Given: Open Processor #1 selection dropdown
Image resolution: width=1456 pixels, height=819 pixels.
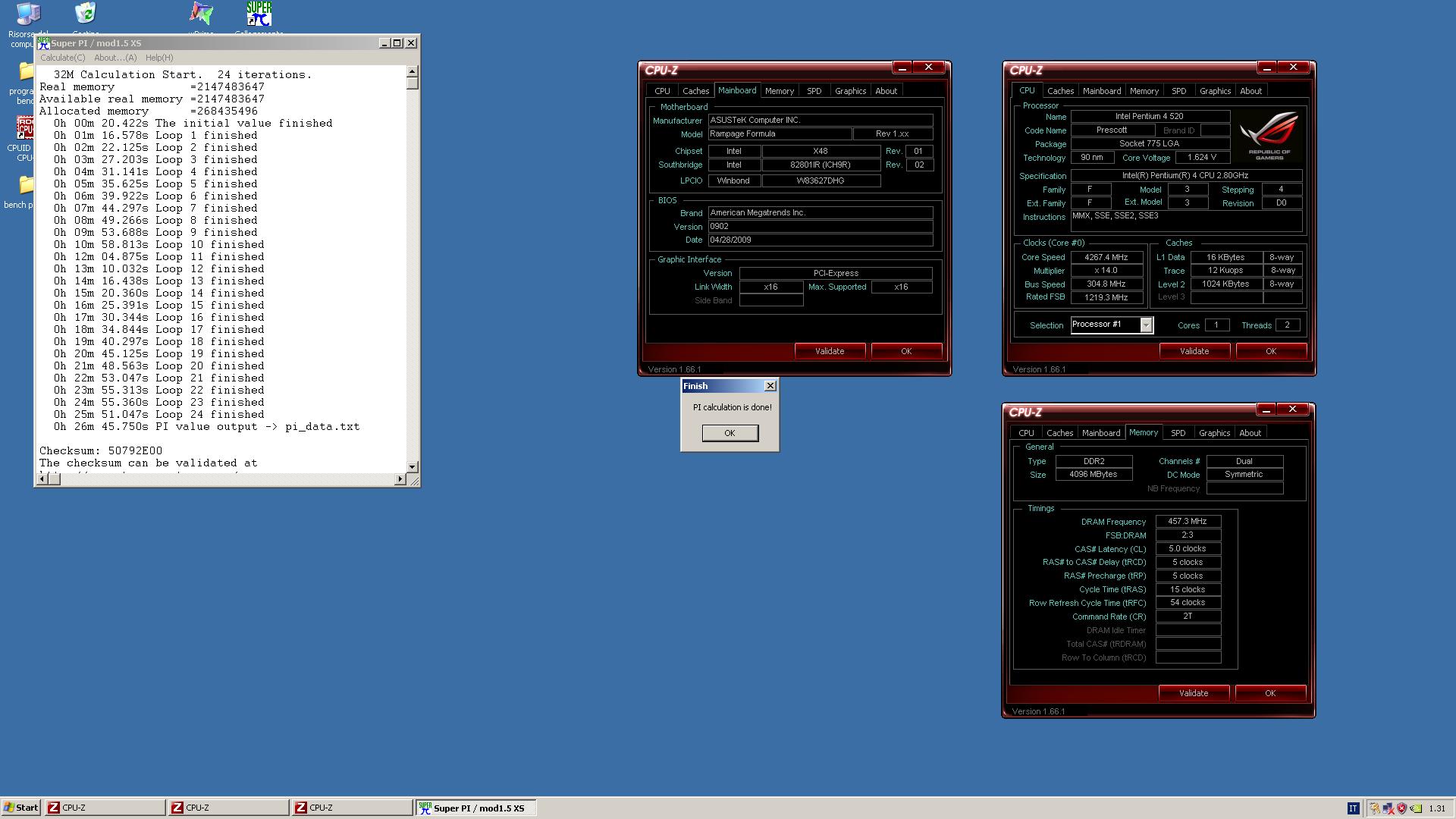Looking at the screenshot, I should pos(1146,325).
